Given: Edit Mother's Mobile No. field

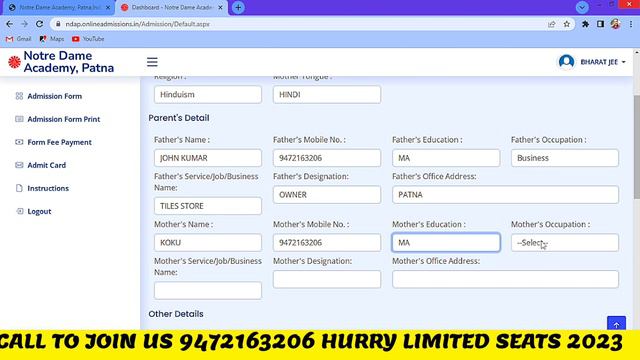Looking at the screenshot, I should pyautogui.click(x=327, y=242).
